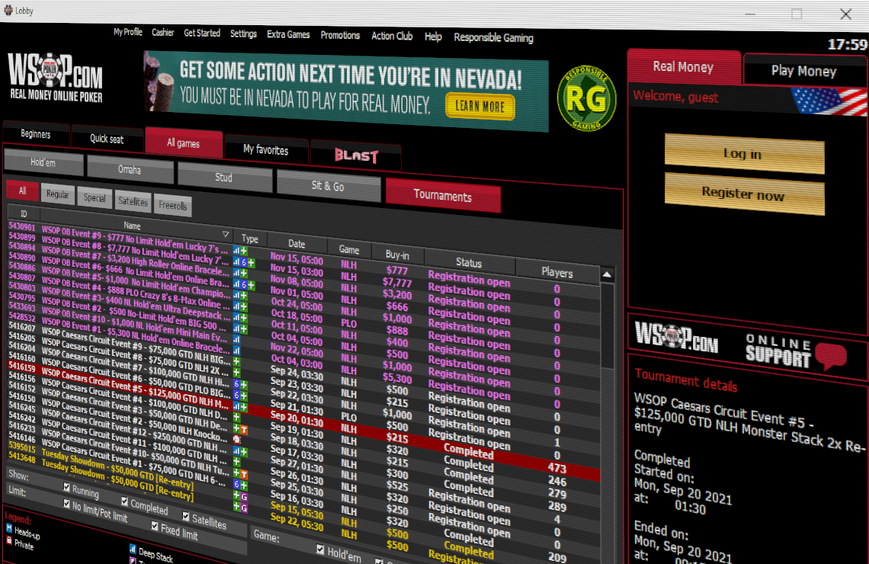869x564 pixels.
Task: Filter tournaments by the Freerolls tab
Action: point(173,206)
